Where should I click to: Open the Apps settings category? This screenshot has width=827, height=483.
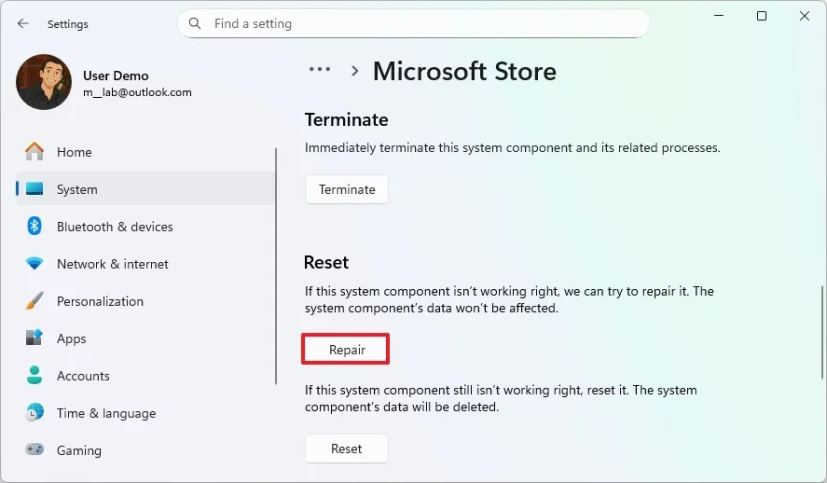point(146,339)
